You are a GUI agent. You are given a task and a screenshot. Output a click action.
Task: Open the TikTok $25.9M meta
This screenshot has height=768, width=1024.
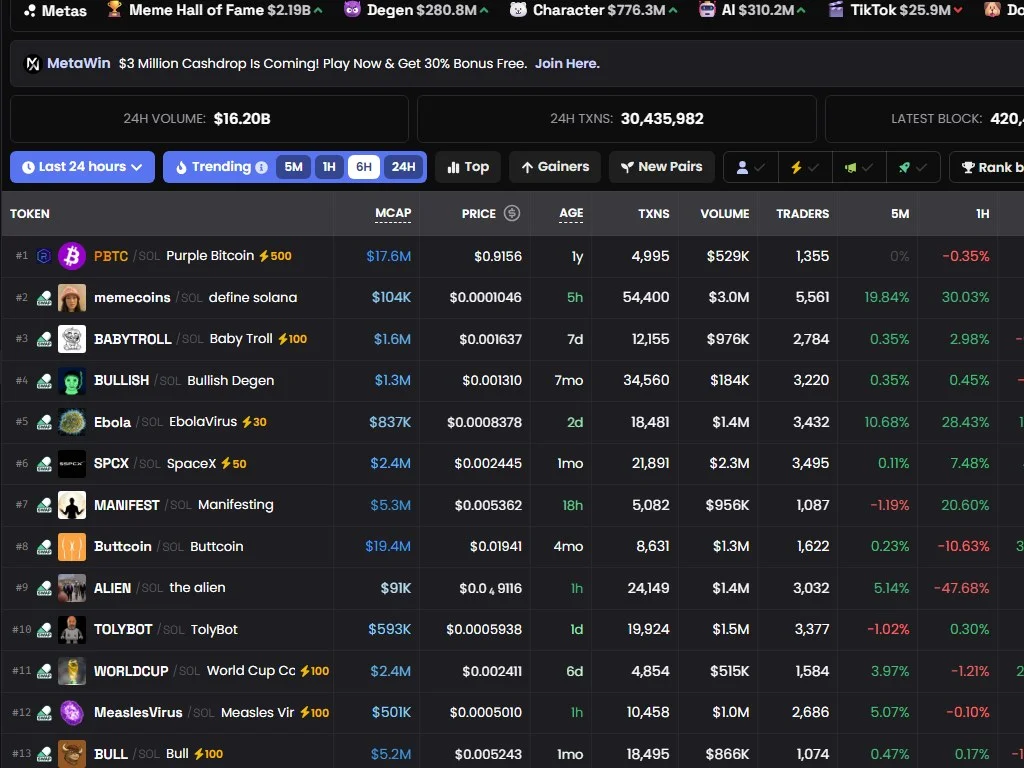[x=895, y=10]
